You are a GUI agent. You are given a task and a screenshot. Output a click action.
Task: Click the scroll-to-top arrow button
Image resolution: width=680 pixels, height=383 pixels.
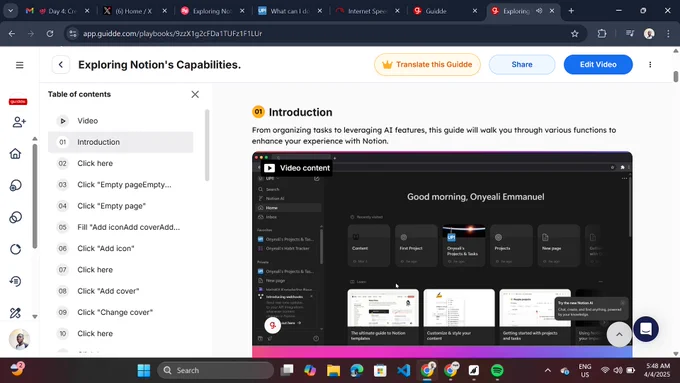(x=619, y=334)
